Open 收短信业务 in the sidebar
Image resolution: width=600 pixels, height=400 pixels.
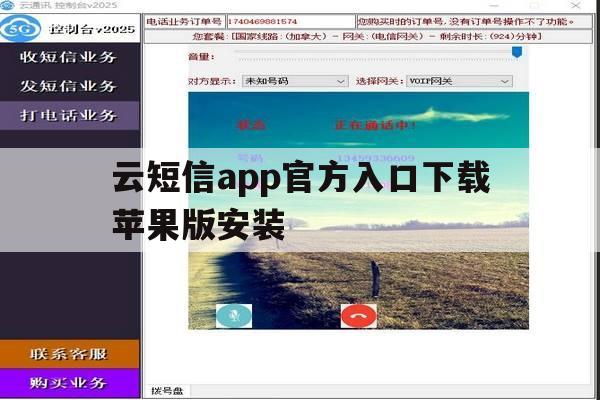[70, 57]
